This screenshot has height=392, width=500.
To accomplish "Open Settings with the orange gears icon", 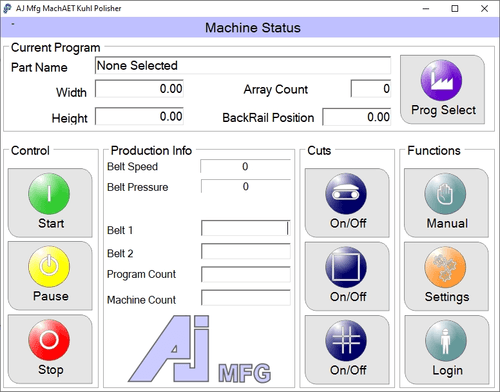I will click(x=446, y=276).
